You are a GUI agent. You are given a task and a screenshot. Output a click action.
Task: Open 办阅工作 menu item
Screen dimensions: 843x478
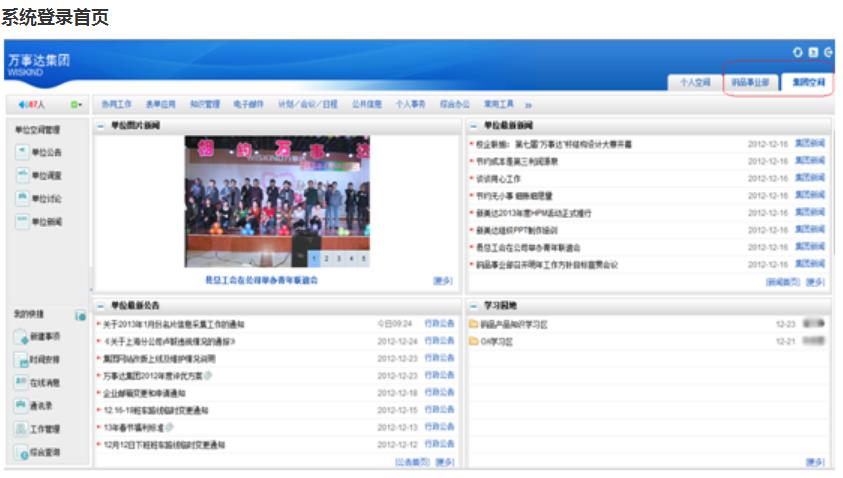[117, 104]
